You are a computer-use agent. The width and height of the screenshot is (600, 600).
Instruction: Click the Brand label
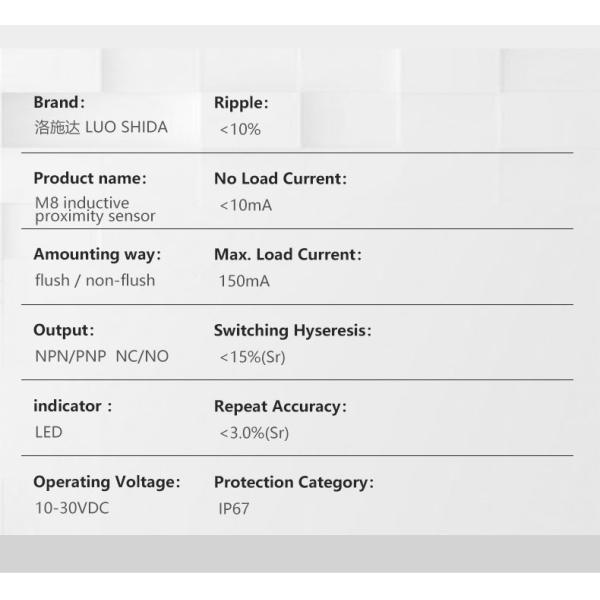pyautogui.click(x=59, y=102)
